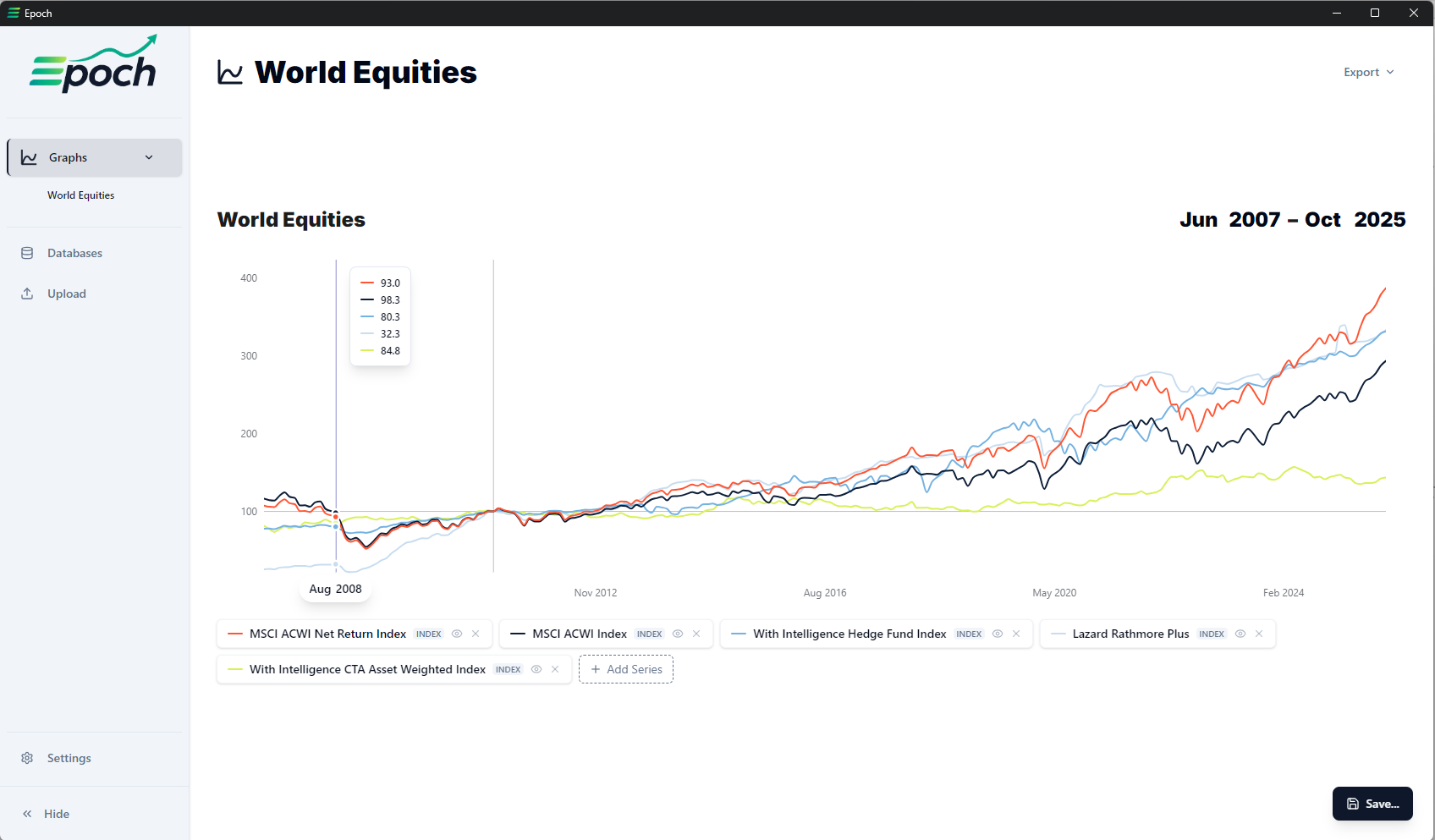Screen dimensions: 1435x840
Task: Click the plus icon in Add Series
Action: (596, 669)
